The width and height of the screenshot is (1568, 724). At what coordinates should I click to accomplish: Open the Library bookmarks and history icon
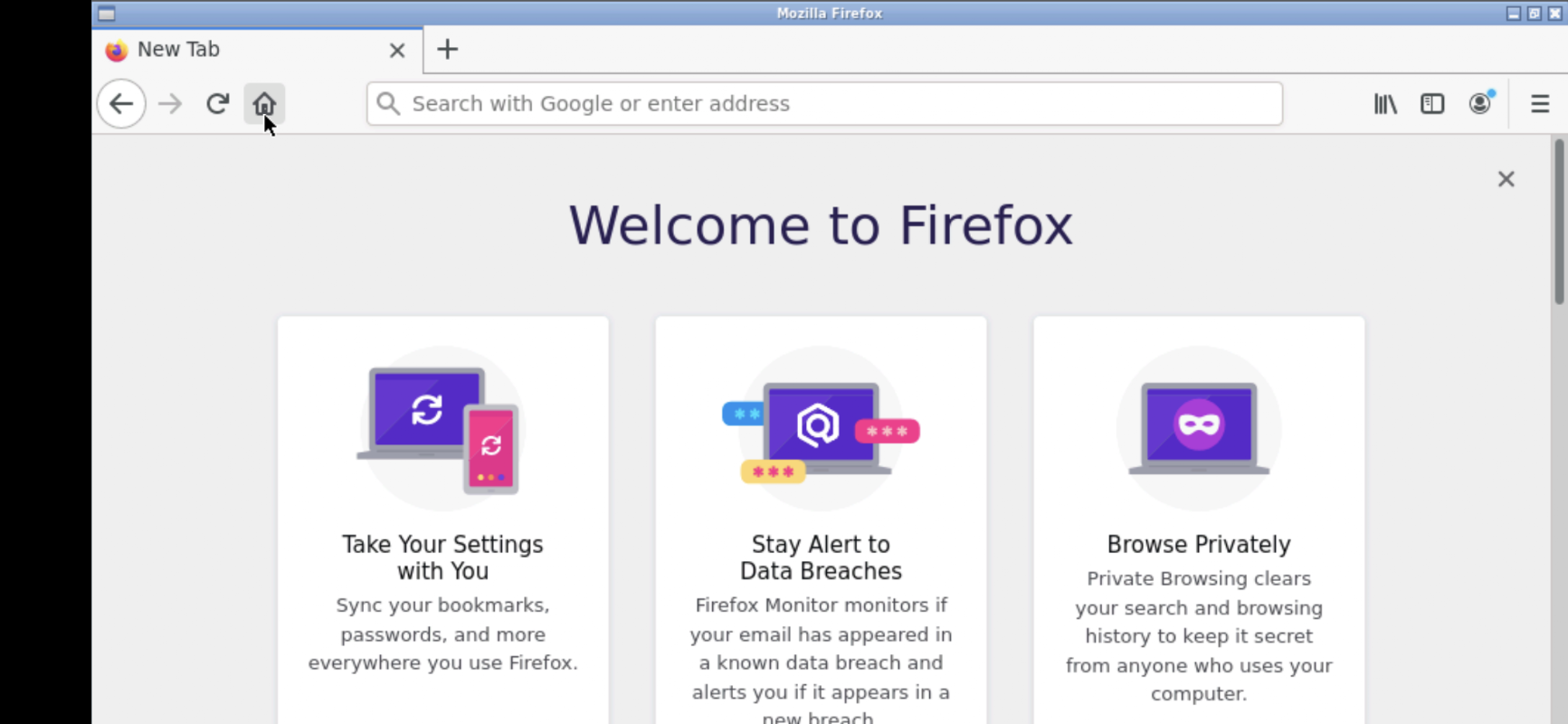coord(1385,104)
